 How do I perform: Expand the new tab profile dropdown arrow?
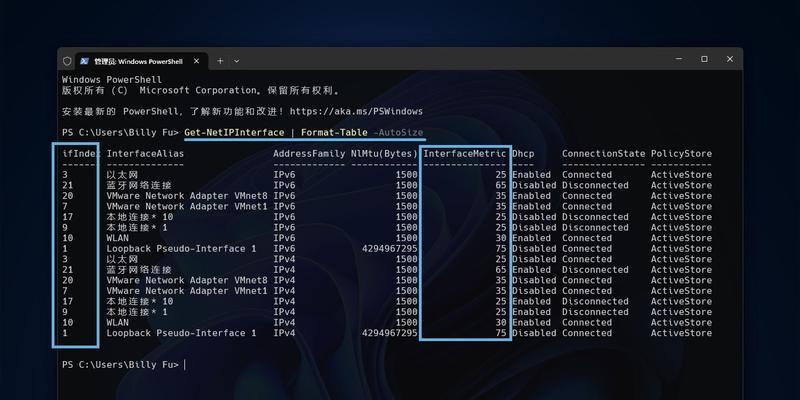tap(237, 61)
